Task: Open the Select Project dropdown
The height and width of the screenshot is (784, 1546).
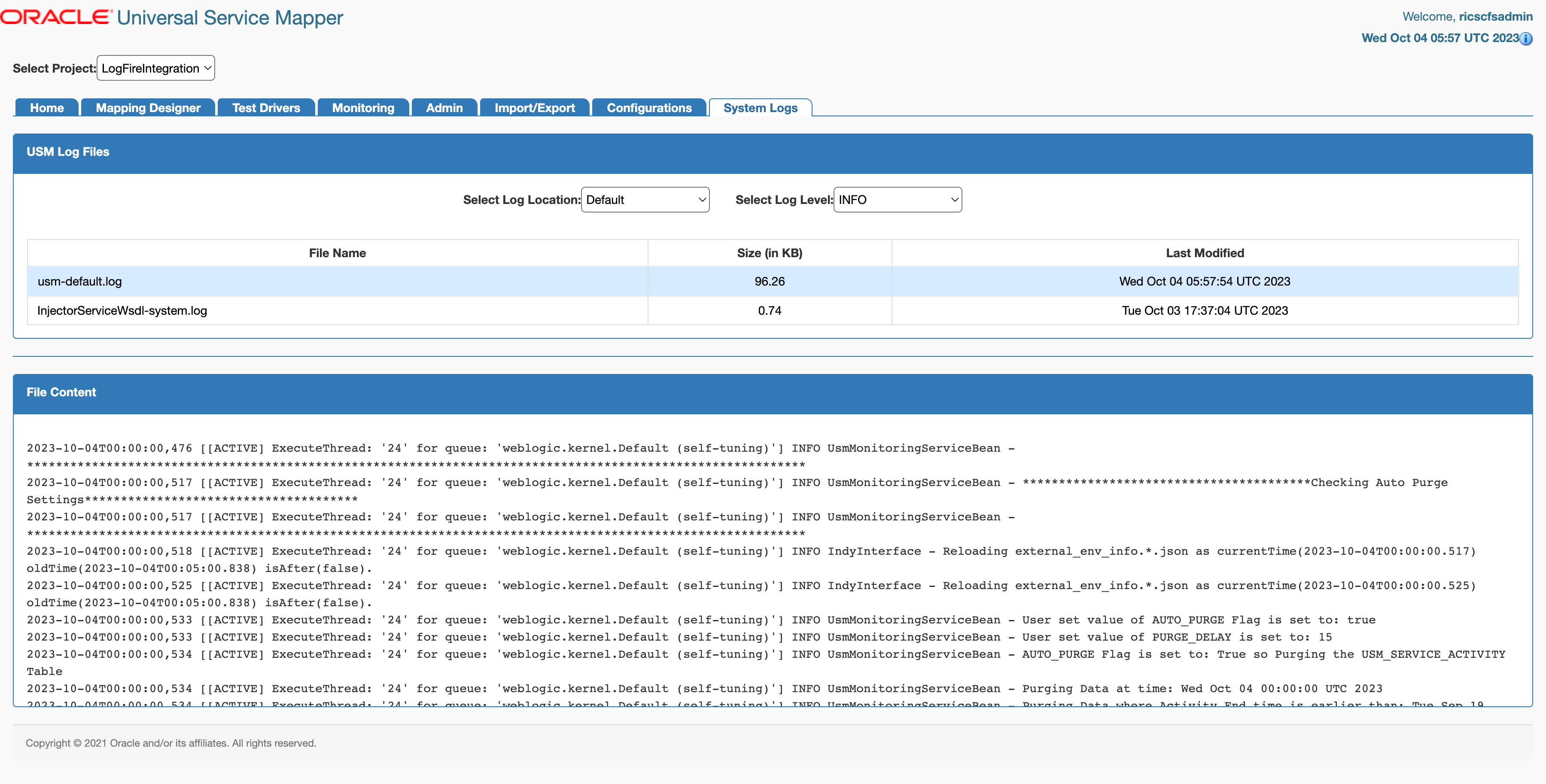Action: click(155, 68)
